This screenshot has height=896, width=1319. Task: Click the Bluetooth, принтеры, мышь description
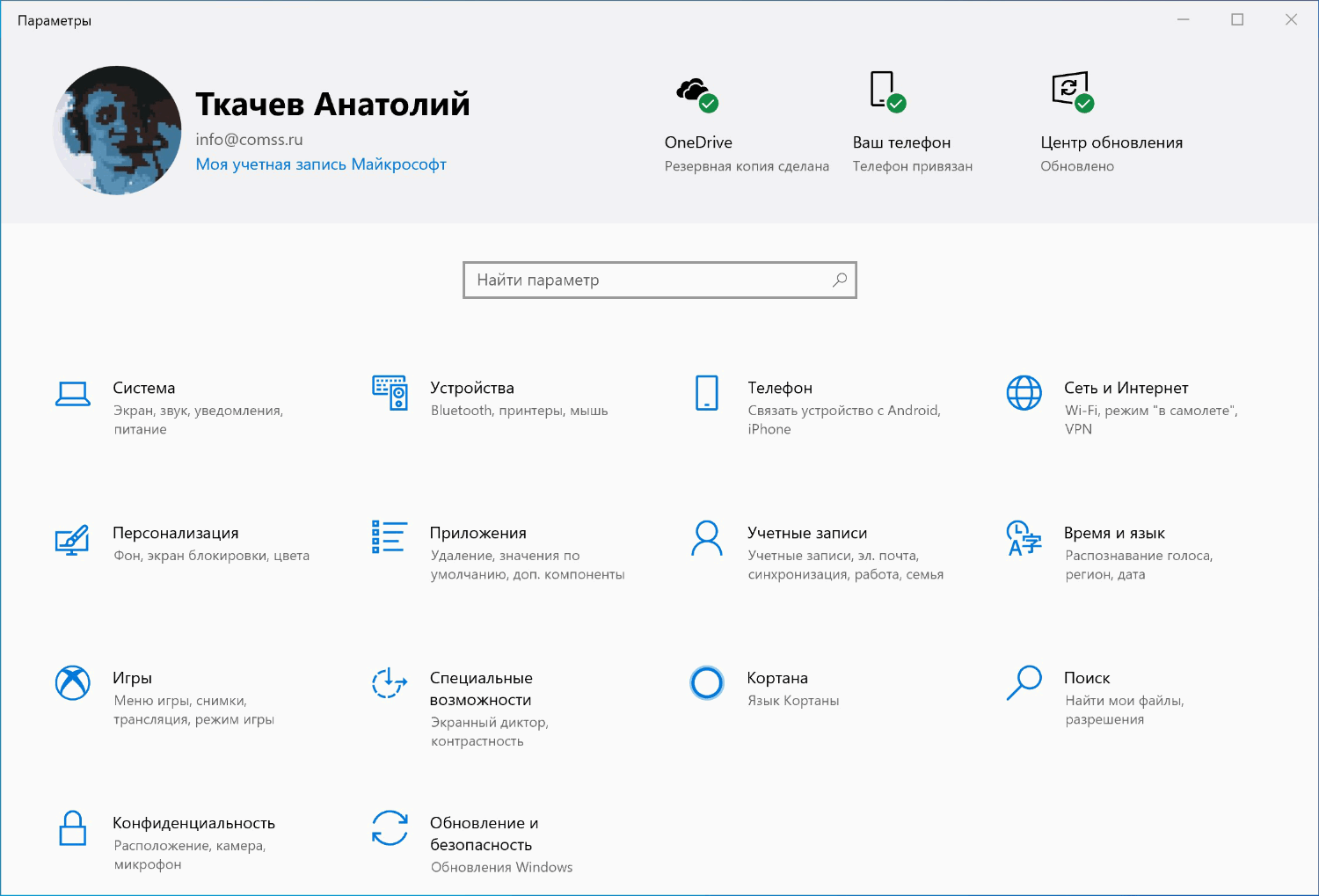[519, 411]
